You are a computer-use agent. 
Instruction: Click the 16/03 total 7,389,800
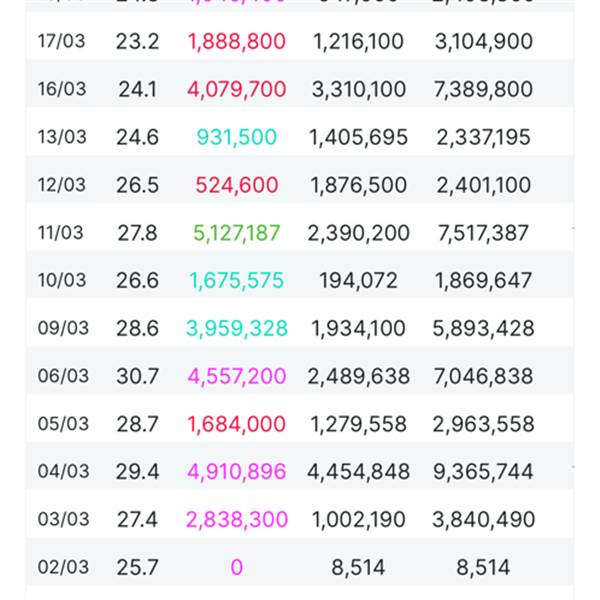coord(484,89)
